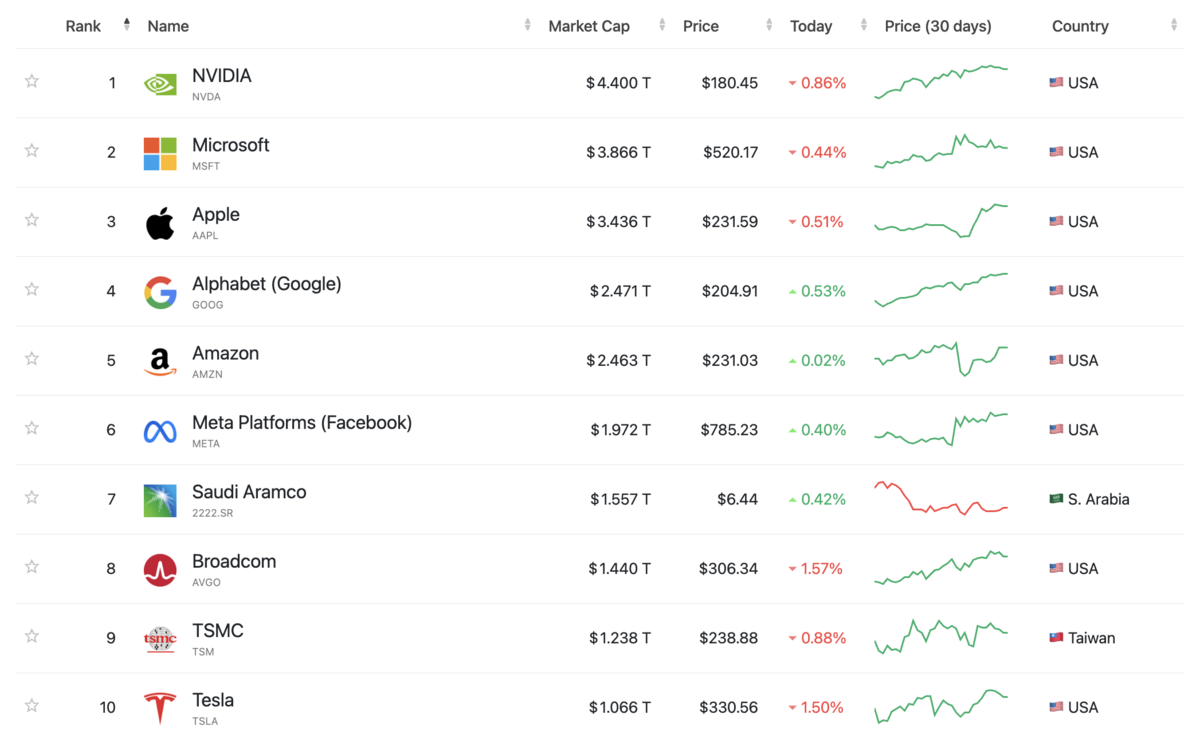Click the Saudi Aramco logo icon

click(x=160, y=500)
